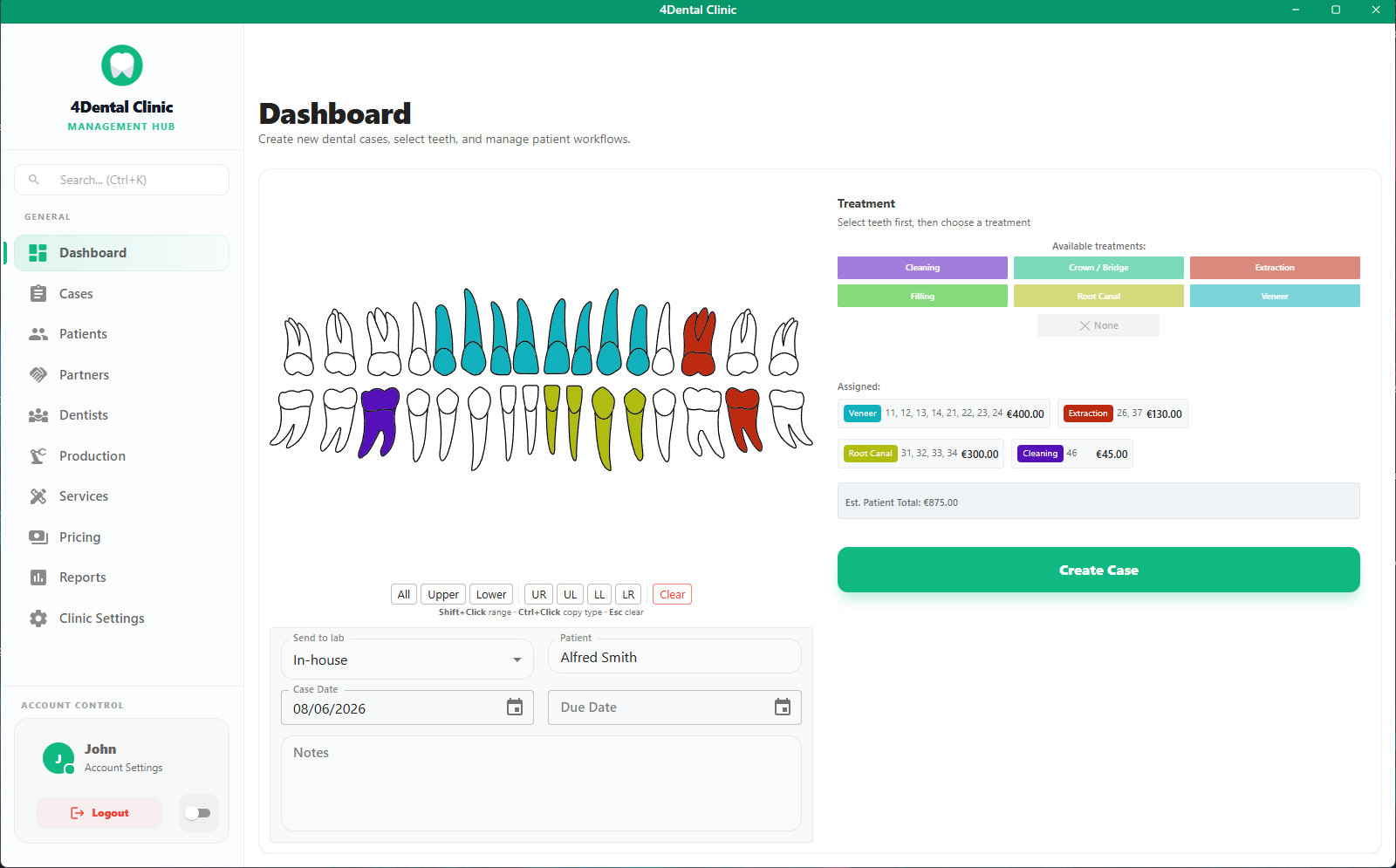This screenshot has width=1396, height=868.
Task: Click the Est. Patient Total text
Action: click(x=901, y=502)
